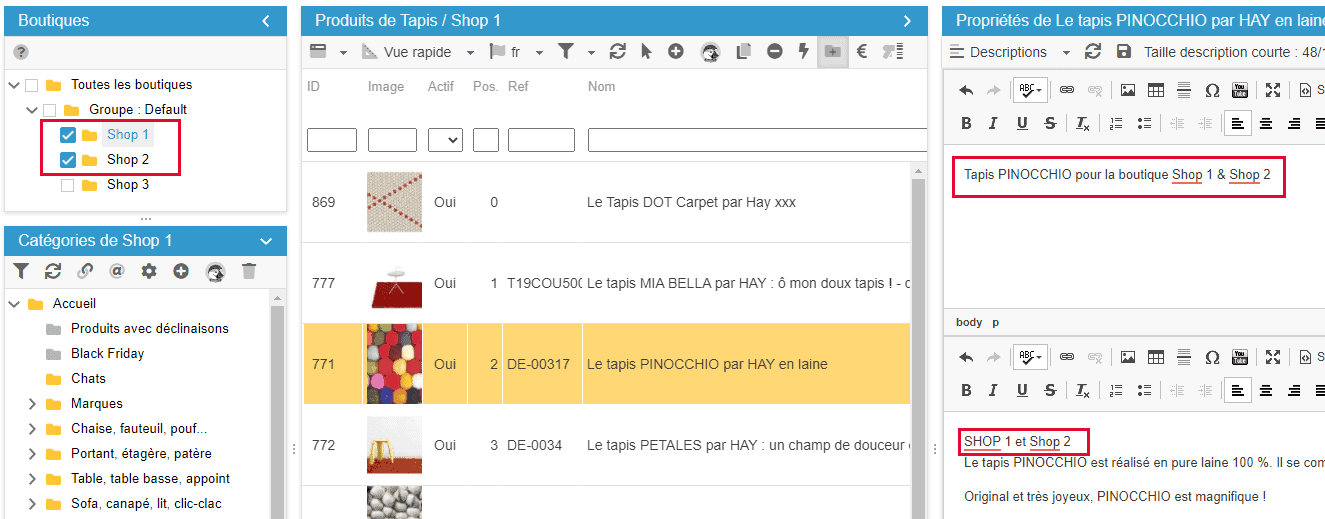The image size is (1325, 519).
Task: Tick the Toutes les boutiques checkbox
Action: 32,85
